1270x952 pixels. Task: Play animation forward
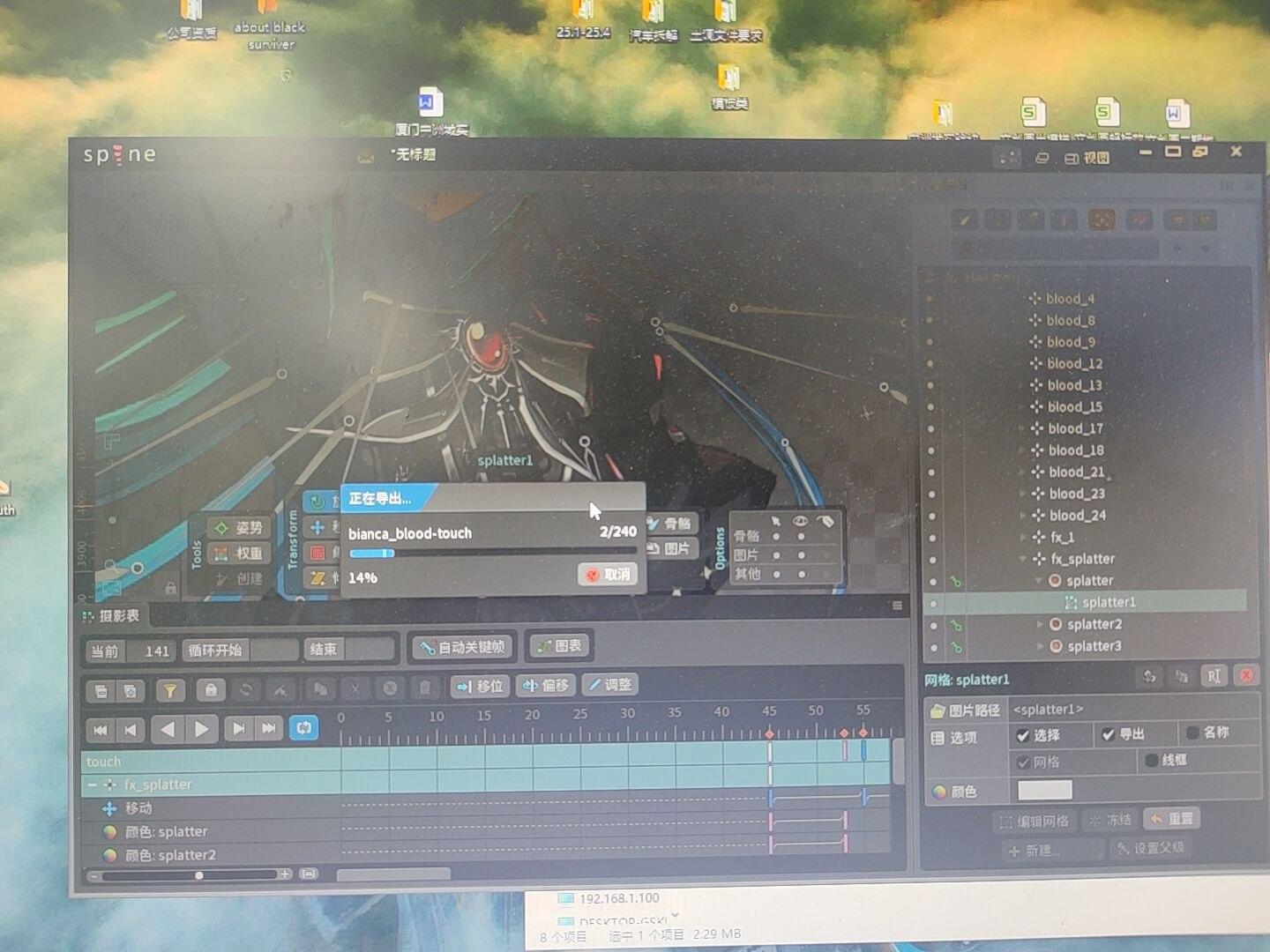[201, 729]
